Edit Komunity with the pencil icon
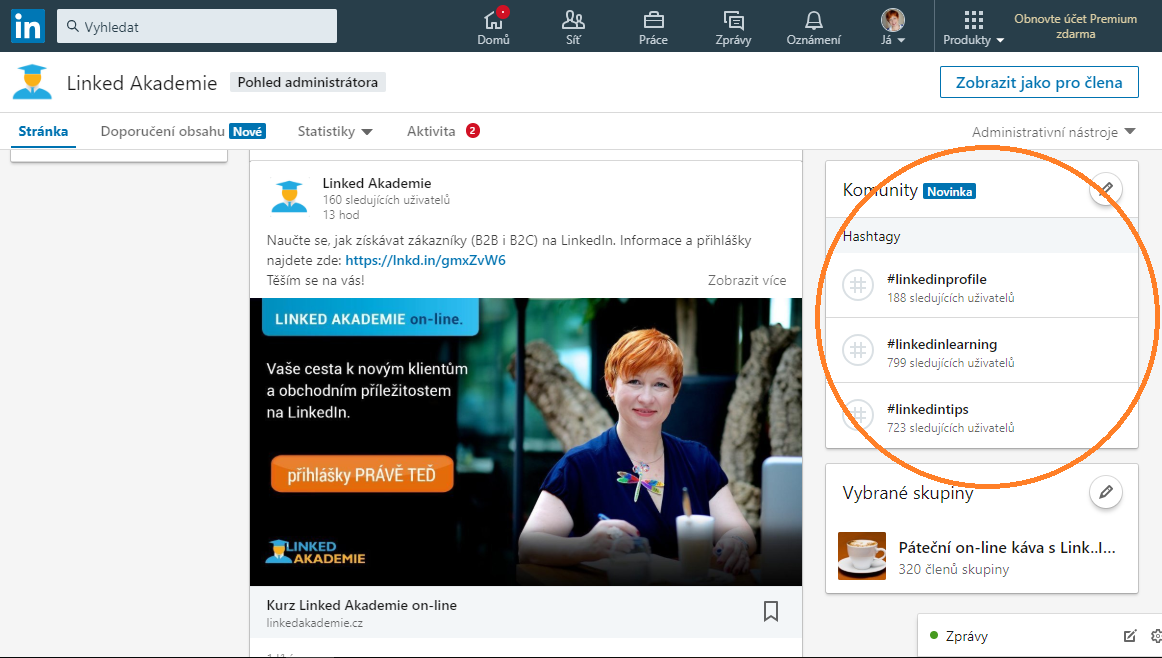This screenshot has width=1162, height=658. click(x=1106, y=189)
